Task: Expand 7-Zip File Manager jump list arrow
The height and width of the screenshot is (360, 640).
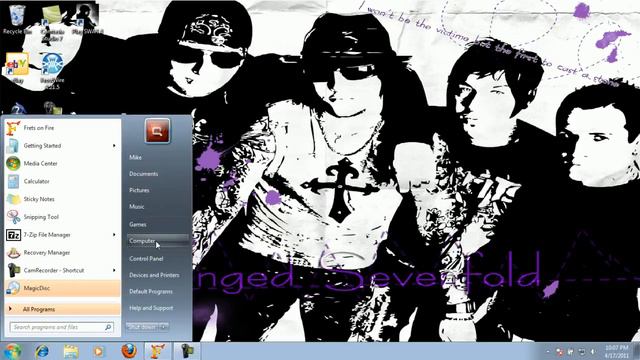Action: coord(114,235)
